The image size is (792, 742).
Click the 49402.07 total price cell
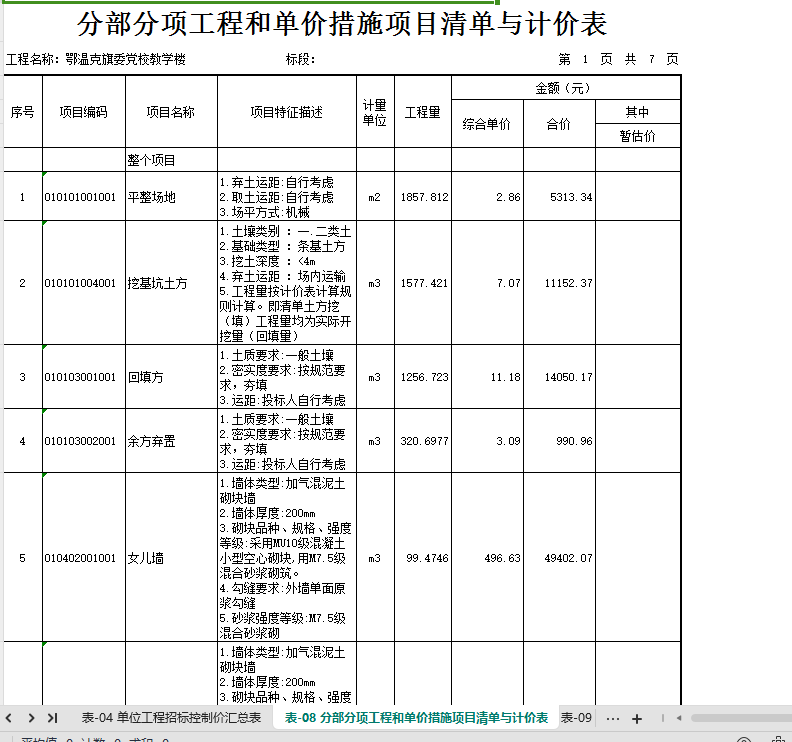tap(559, 558)
